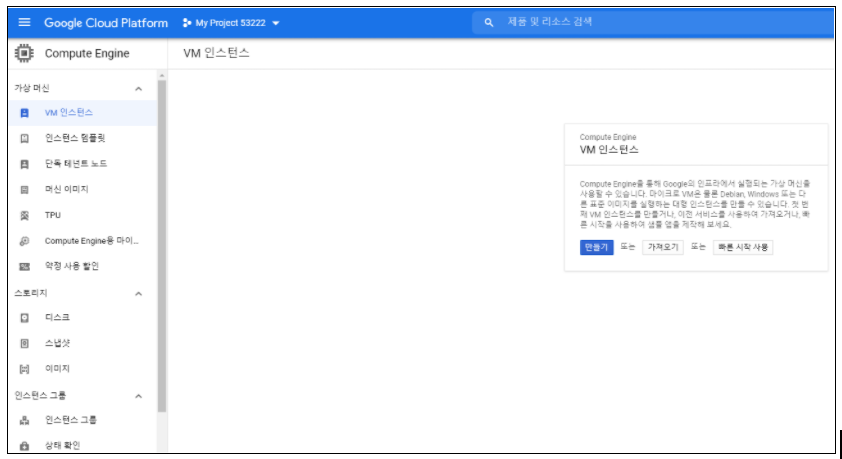This screenshot has width=842, height=459.
Task: Select 이미지 in the sidebar
Action: [57, 369]
